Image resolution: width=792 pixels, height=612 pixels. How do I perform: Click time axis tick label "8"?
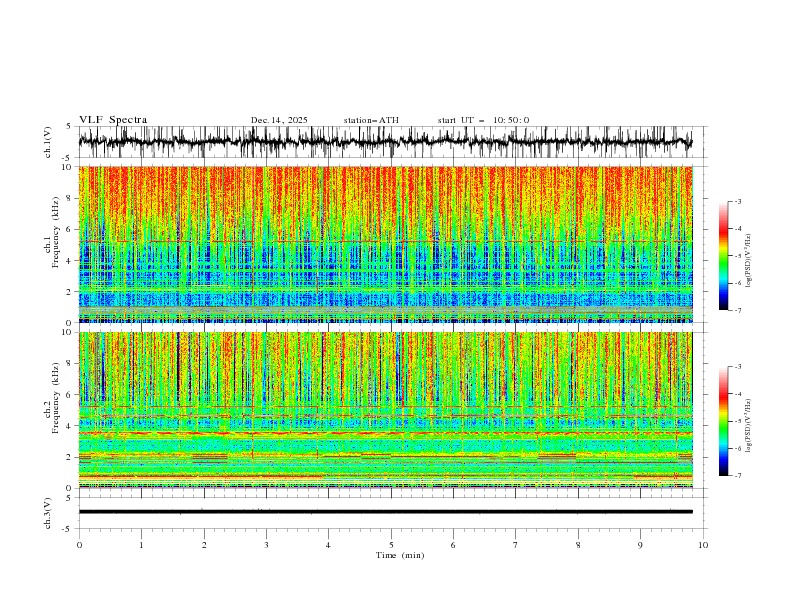point(578,545)
